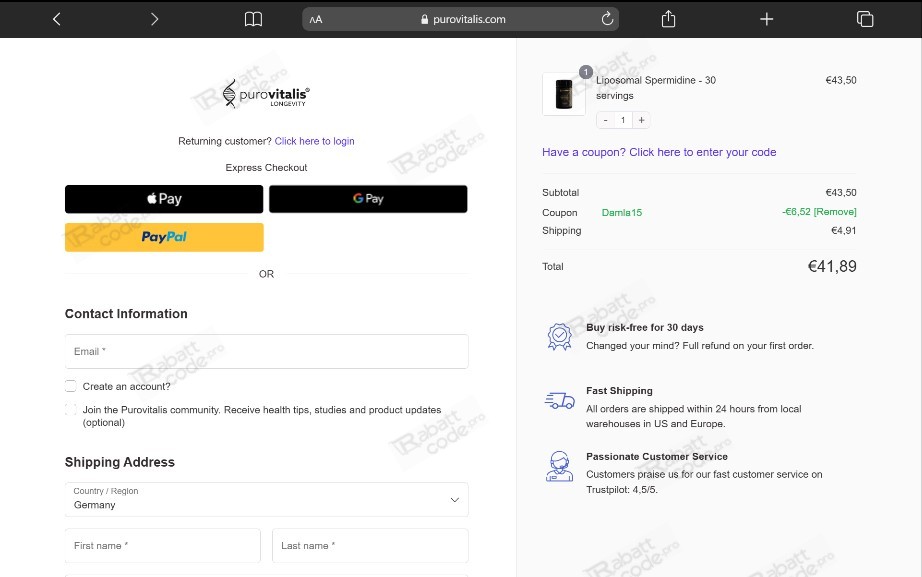Pay with the Apple Pay button
The height and width of the screenshot is (577, 922).
pos(164,199)
